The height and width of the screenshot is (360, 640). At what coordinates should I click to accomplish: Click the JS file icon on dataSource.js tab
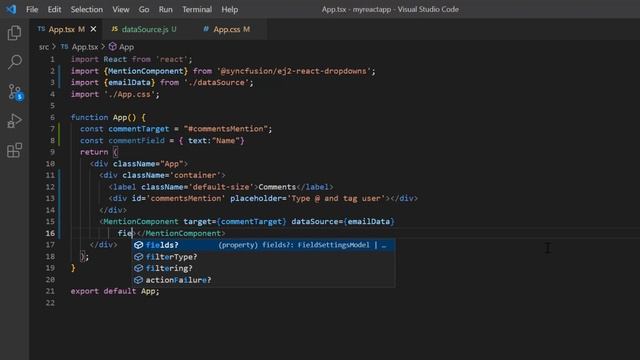tap(115, 29)
